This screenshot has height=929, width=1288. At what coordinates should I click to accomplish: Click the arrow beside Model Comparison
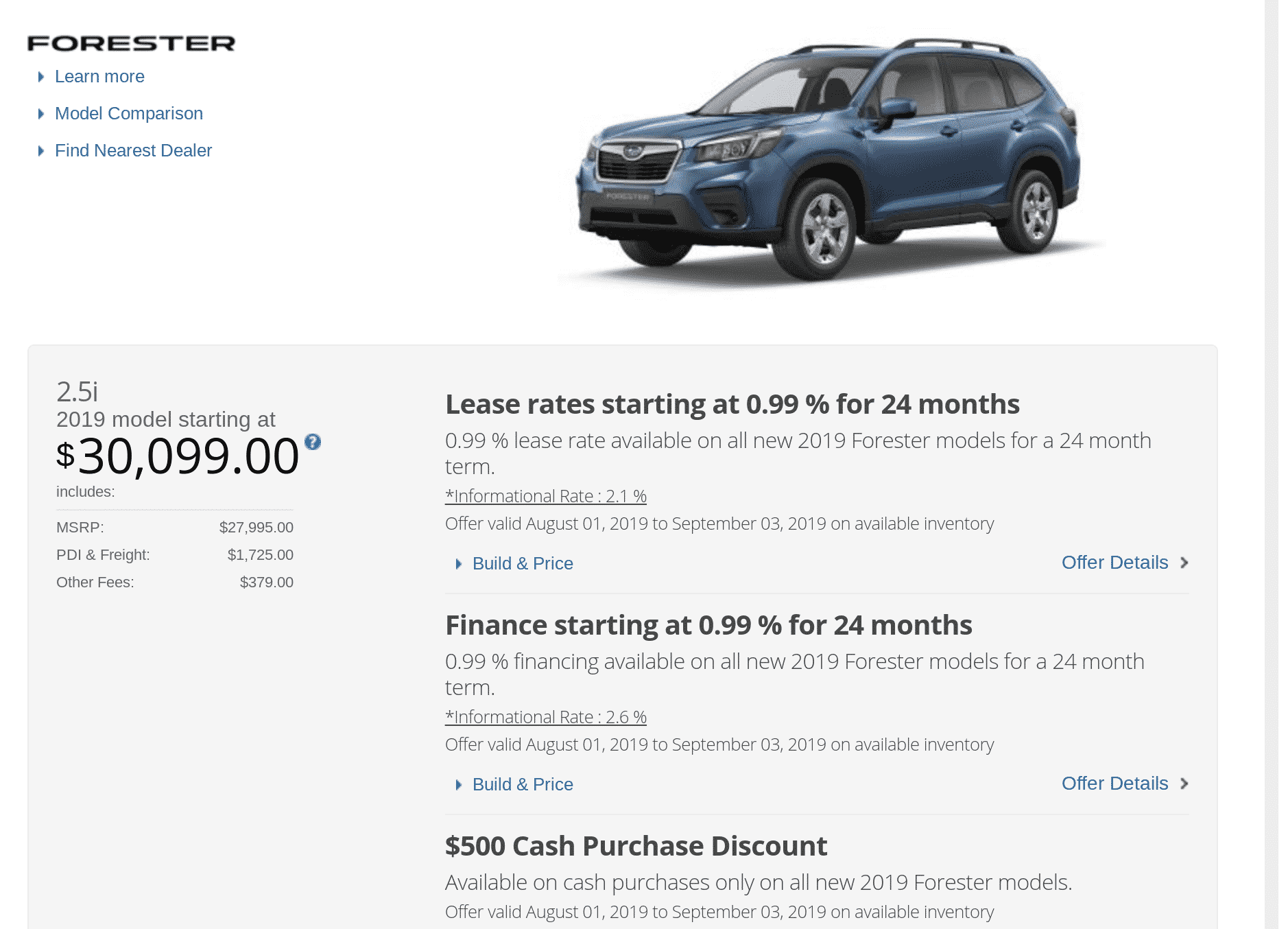pos(41,114)
